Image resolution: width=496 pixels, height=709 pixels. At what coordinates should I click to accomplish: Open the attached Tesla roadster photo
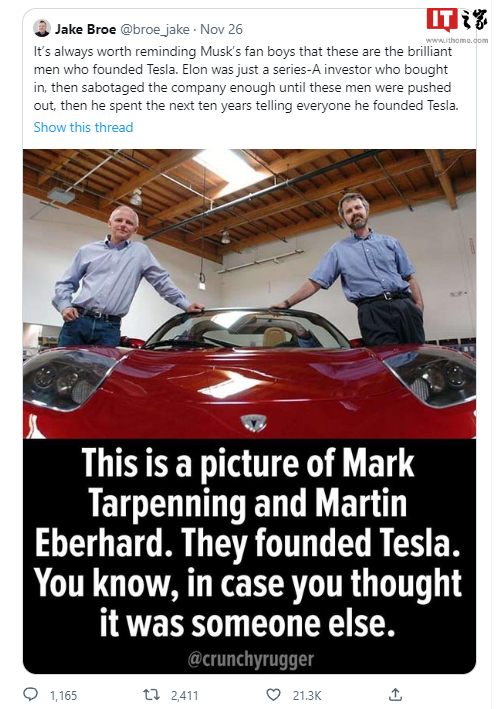point(249,294)
